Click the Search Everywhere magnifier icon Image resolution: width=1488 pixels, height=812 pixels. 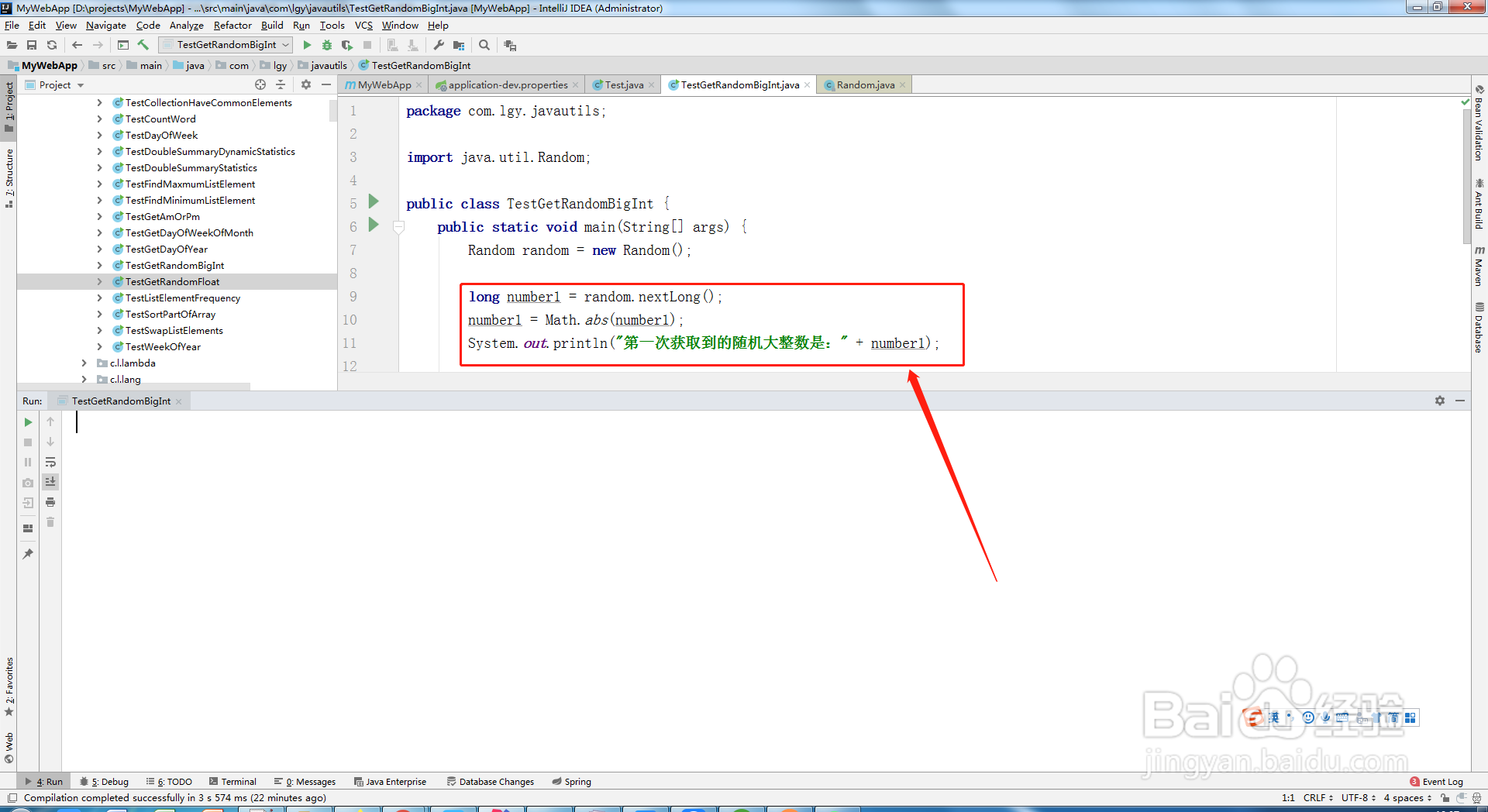coord(484,45)
